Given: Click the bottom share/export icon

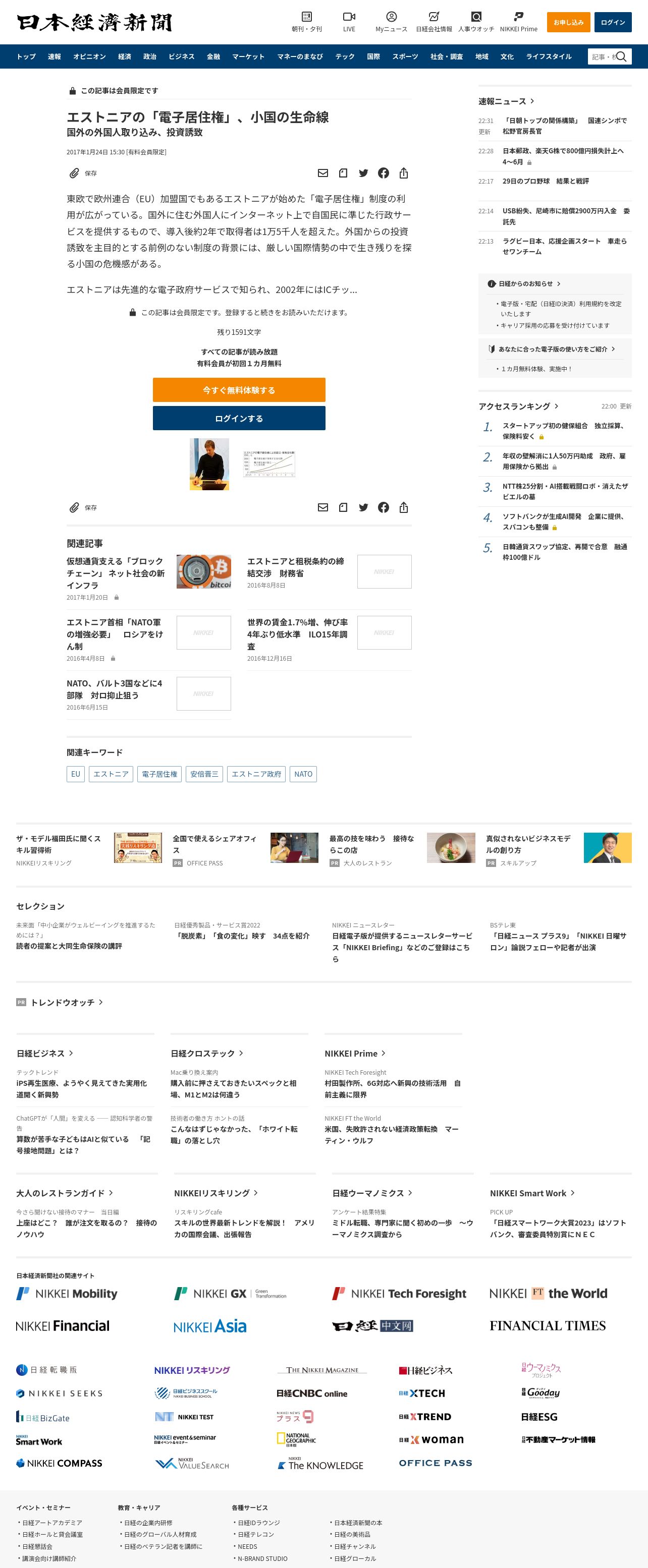Looking at the screenshot, I should click(404, 508).
